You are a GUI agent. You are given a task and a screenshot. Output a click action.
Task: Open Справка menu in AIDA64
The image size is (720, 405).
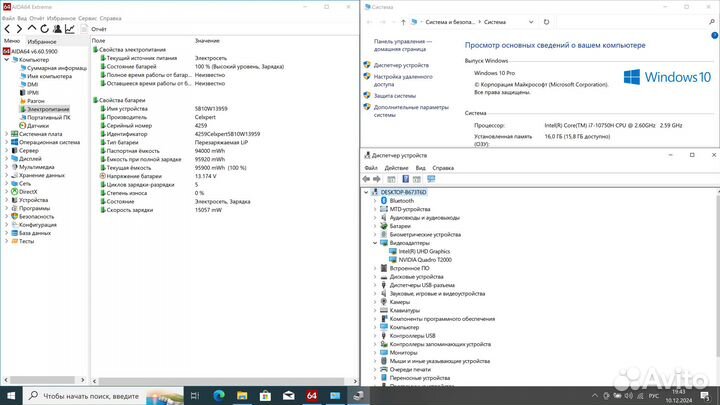(110, 18)
